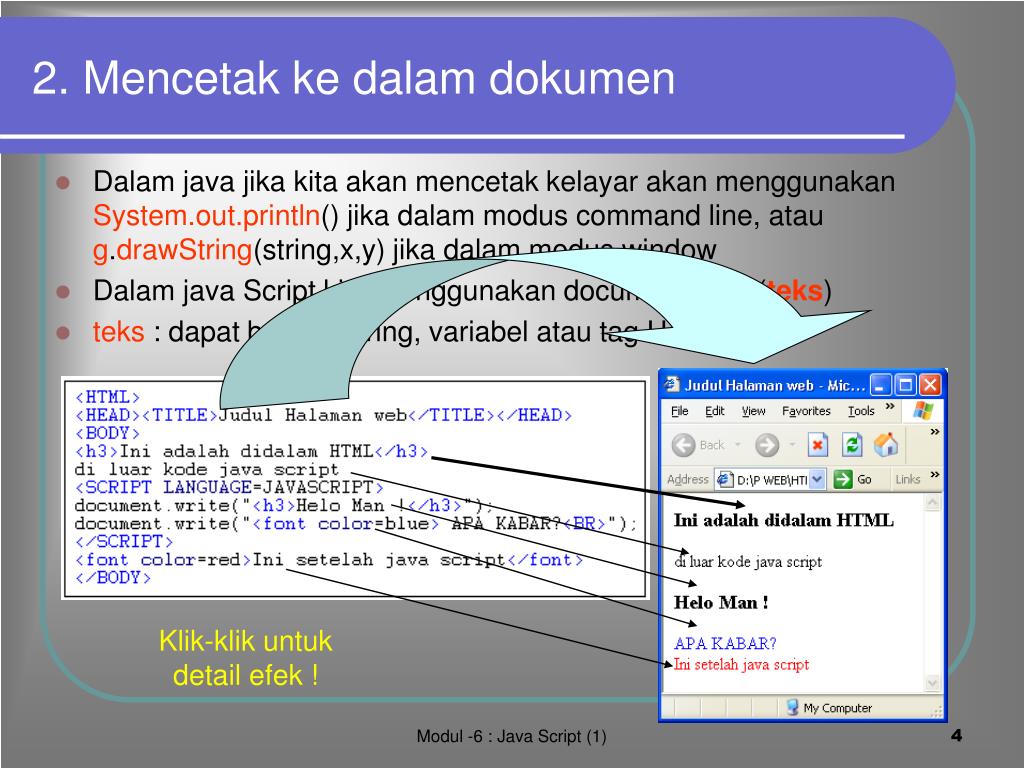The height and width of the screenshot is (768, 1024).
Task: Stop page loading with the red X icon
Action: 817,445
